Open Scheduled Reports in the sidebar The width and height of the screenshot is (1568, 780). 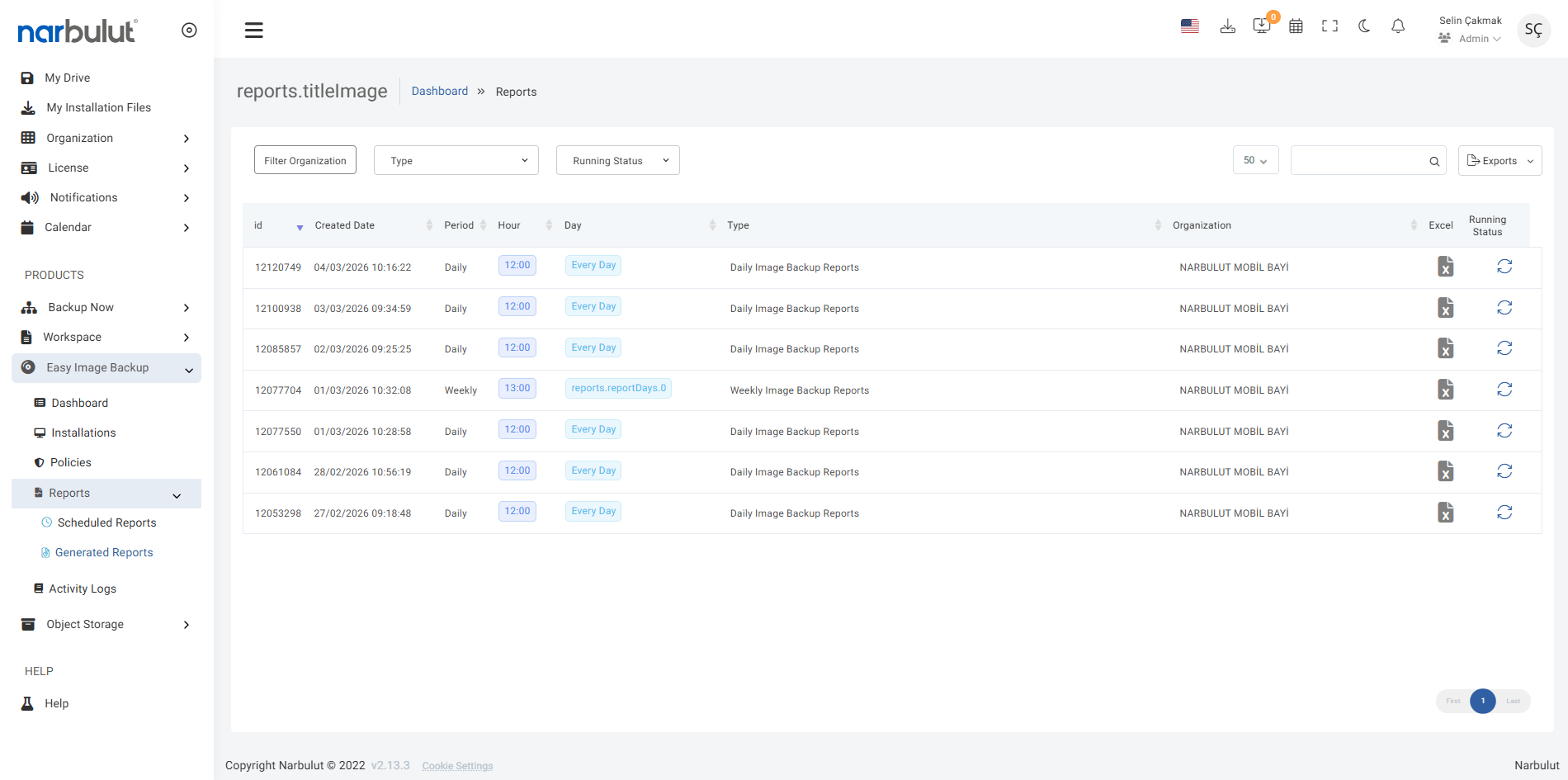[x=106, y=522]
